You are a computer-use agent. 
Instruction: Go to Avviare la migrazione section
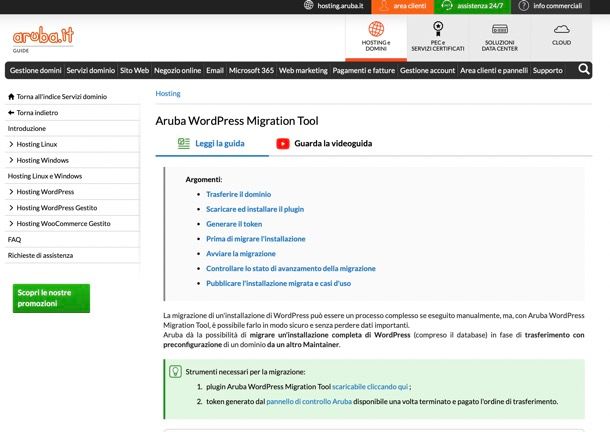[x=241, y=253]
